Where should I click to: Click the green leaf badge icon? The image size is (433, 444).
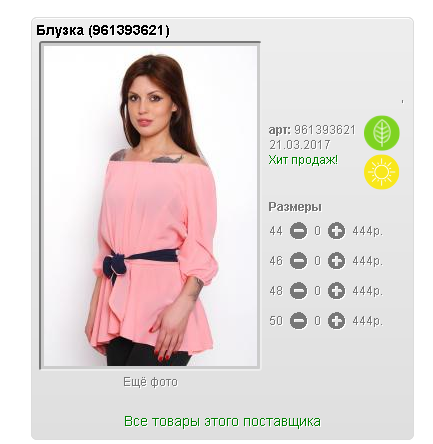tap(382, 133)
